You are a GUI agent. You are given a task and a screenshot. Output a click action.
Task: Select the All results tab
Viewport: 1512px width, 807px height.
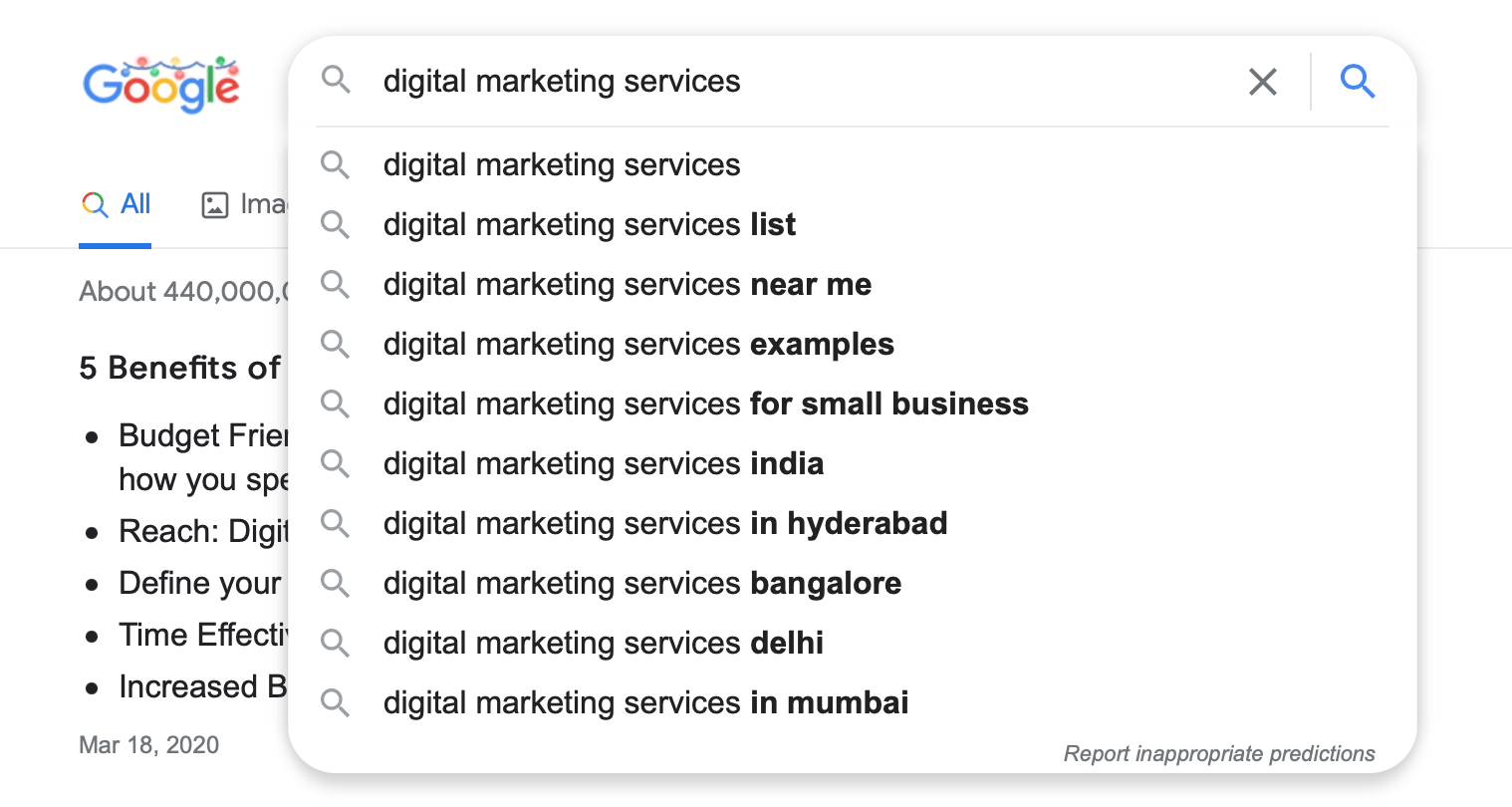coord(116,204)
